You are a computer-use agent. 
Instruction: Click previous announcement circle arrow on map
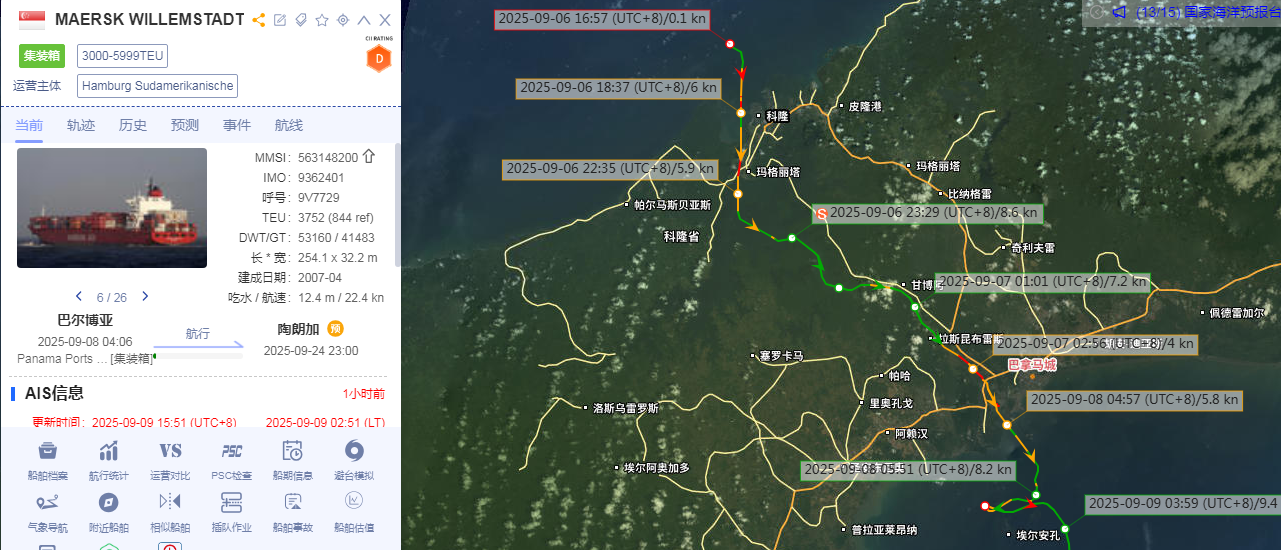coord(1097,11)
